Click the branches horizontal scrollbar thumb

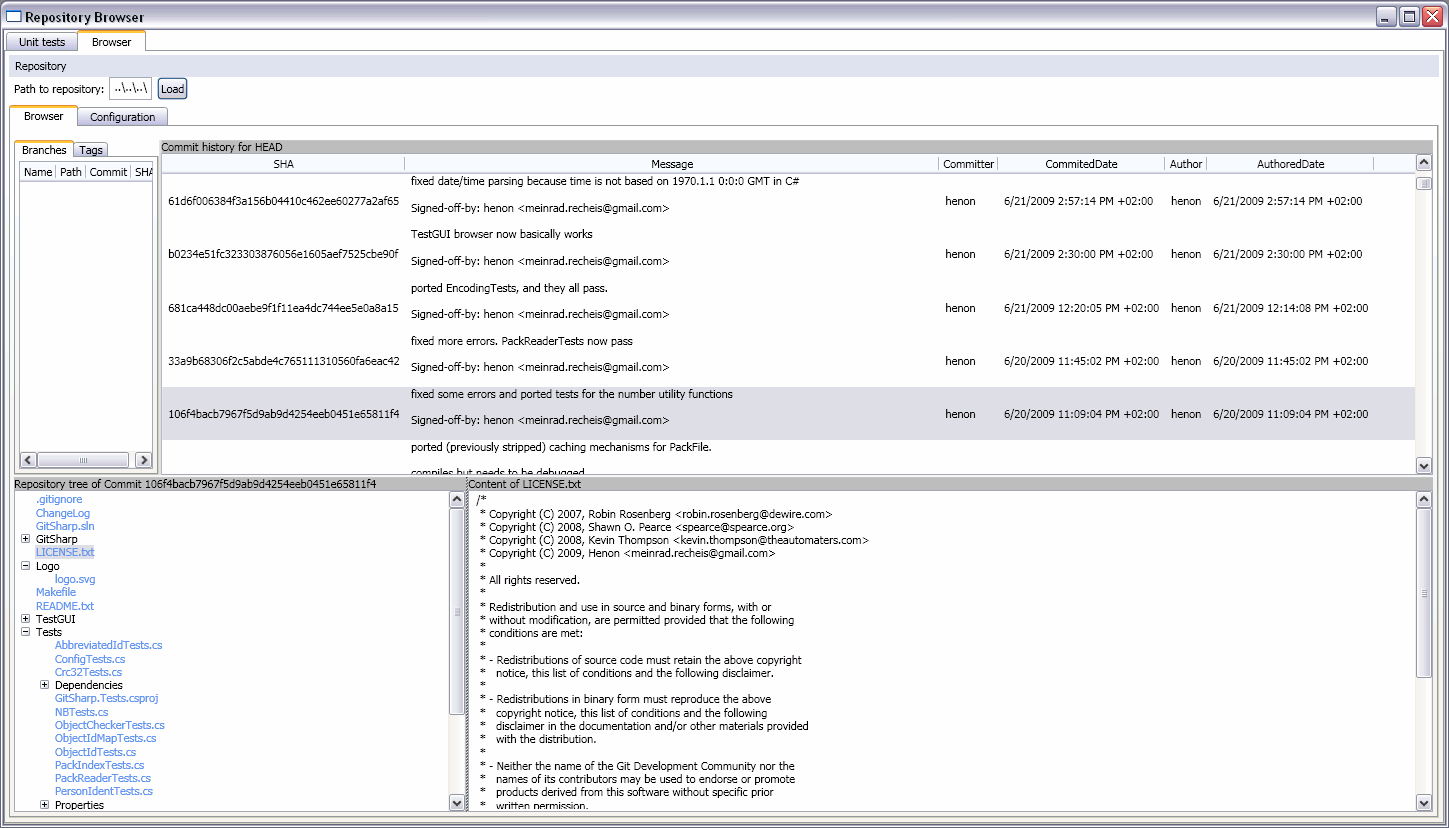point(83,460)
